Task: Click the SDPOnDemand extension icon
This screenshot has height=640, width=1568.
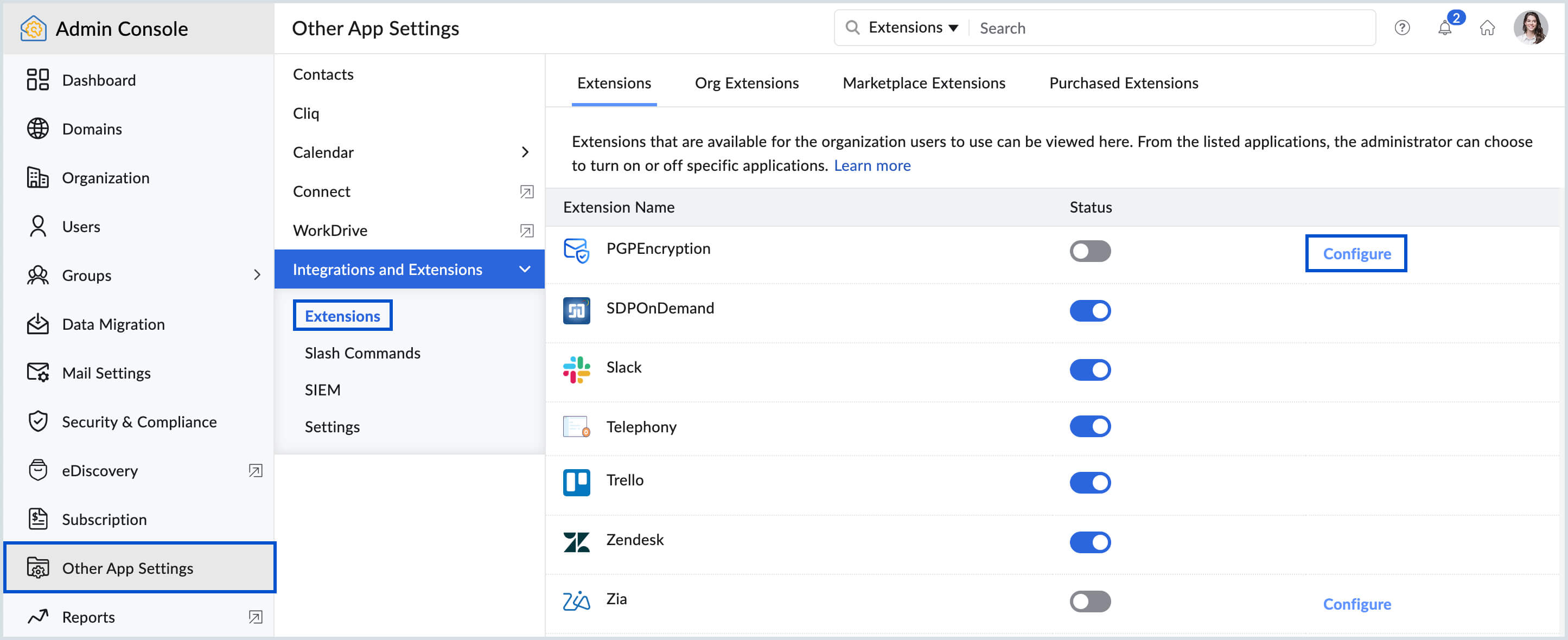Action: point(576,310)
